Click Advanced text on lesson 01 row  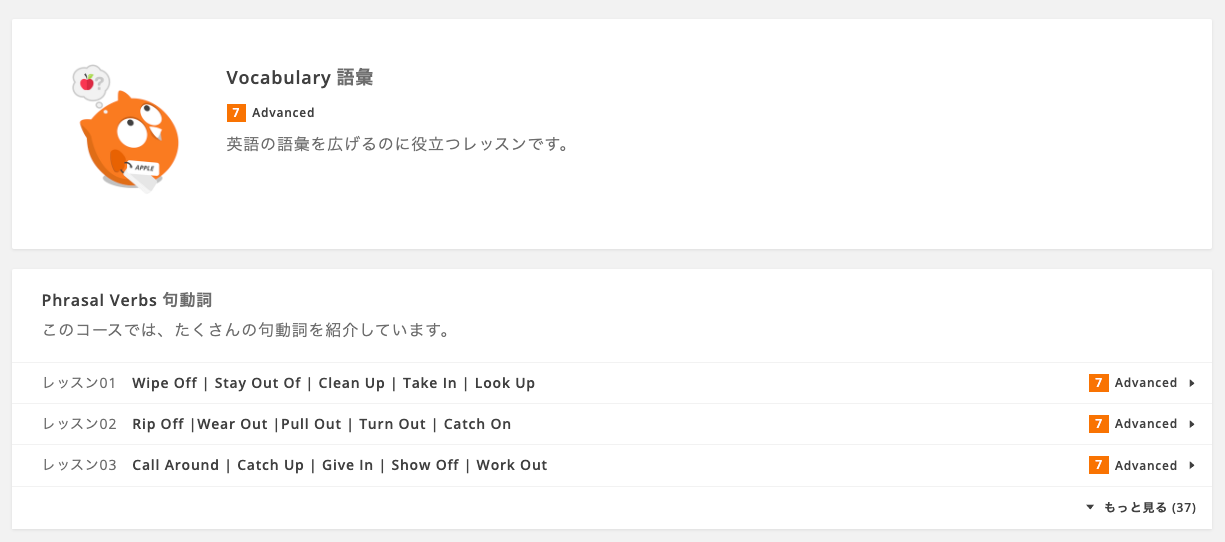pos(1146,383)
